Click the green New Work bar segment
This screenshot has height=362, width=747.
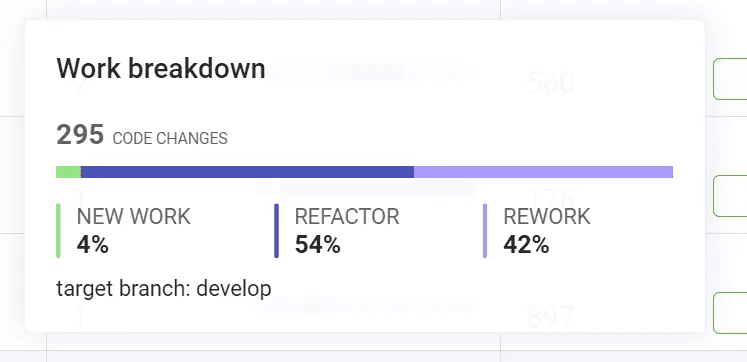tap(68, 172)
